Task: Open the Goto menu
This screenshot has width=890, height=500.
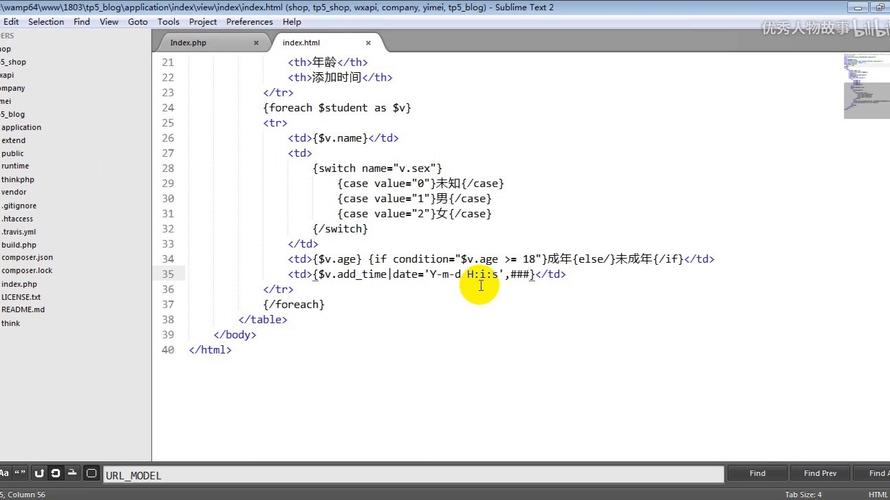Action: point(137,21)
